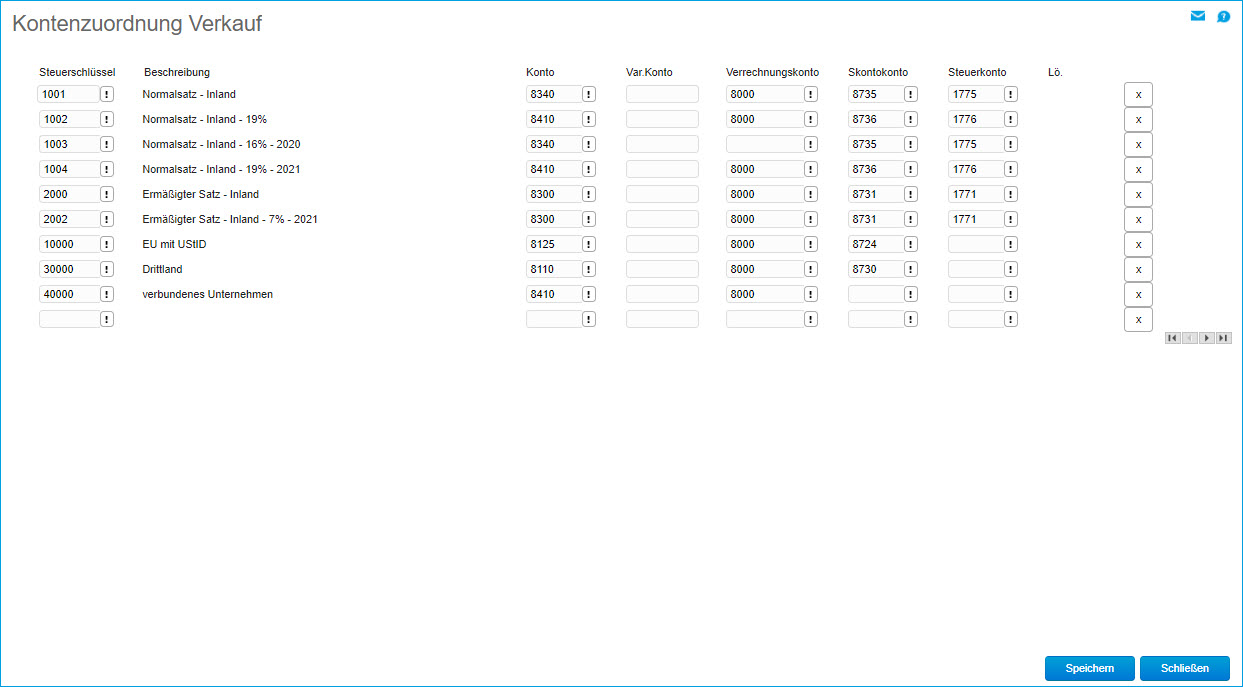Open Konto lookup in Normalsatz - Inland row
The image size is (1243, 687).
tap(589, 94)
